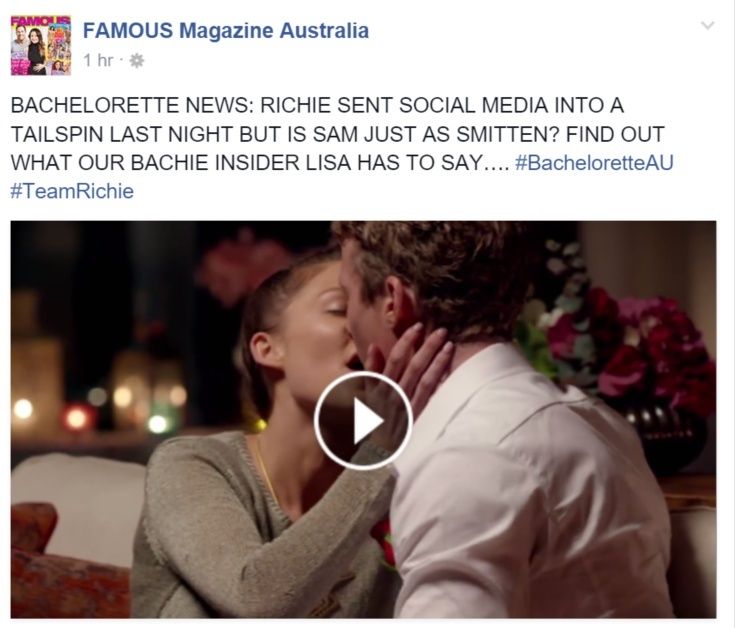Follow the #TeamRichie hashtag
Image resolution: width=735 pixels, height=628 pixels.
point(72,191)
